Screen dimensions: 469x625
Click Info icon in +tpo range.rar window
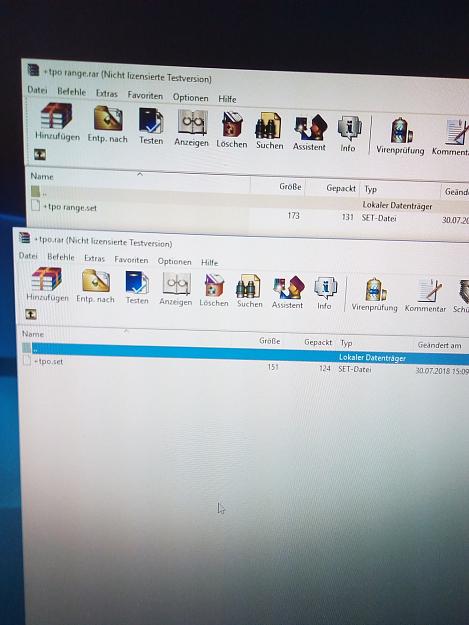click(349, 129)
